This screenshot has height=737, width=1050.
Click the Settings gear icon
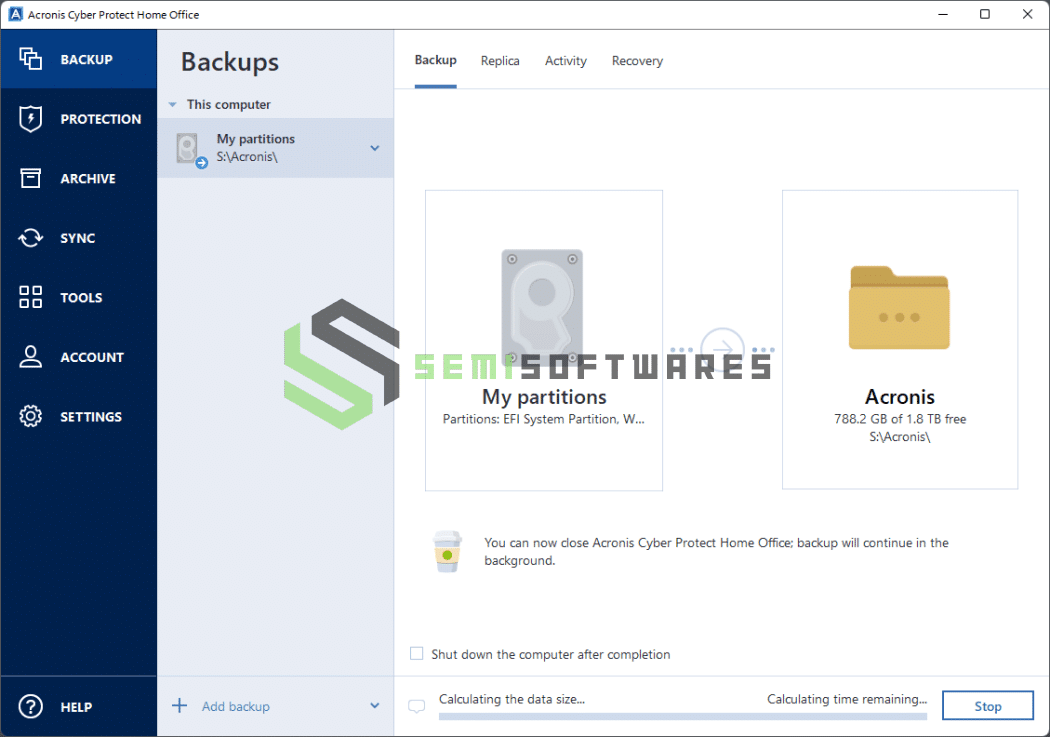click(x=30, y=416)
